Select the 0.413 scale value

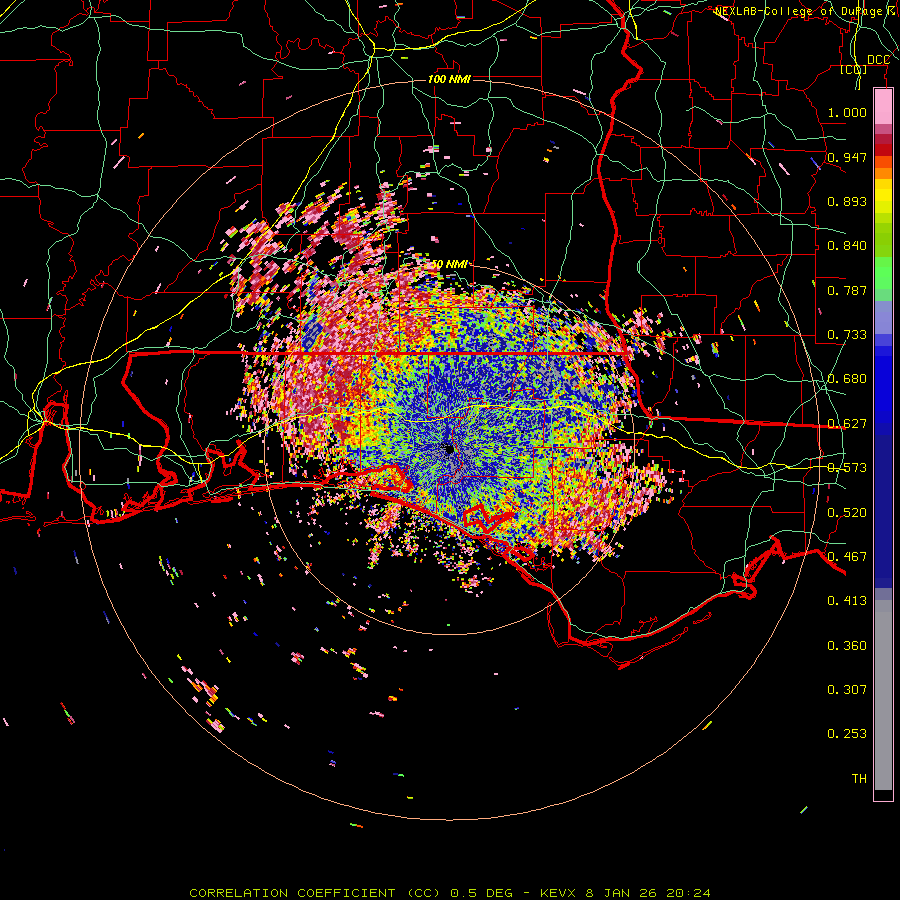click(847, 601)
